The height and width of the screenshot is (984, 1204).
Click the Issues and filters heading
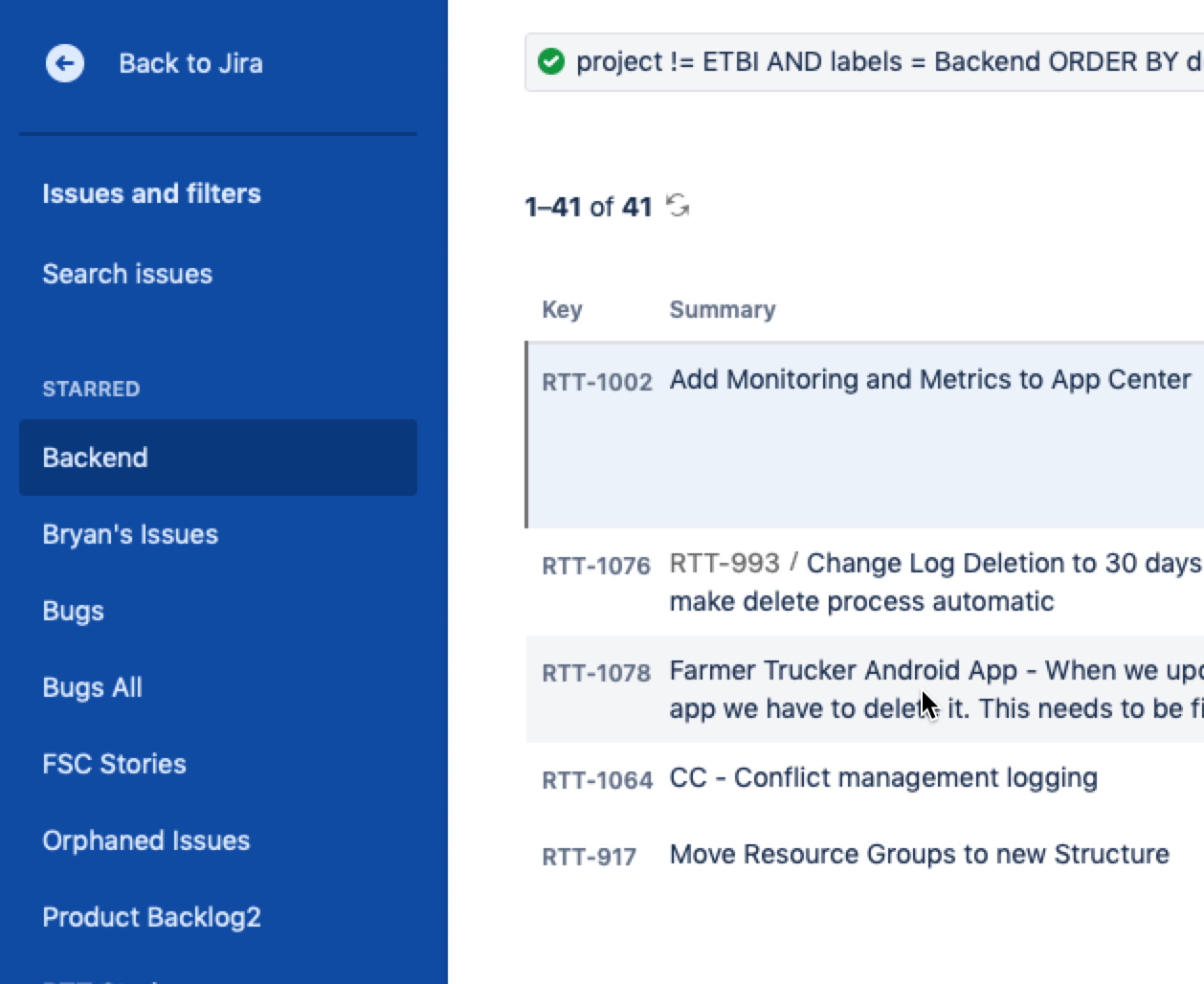point(151,193)
